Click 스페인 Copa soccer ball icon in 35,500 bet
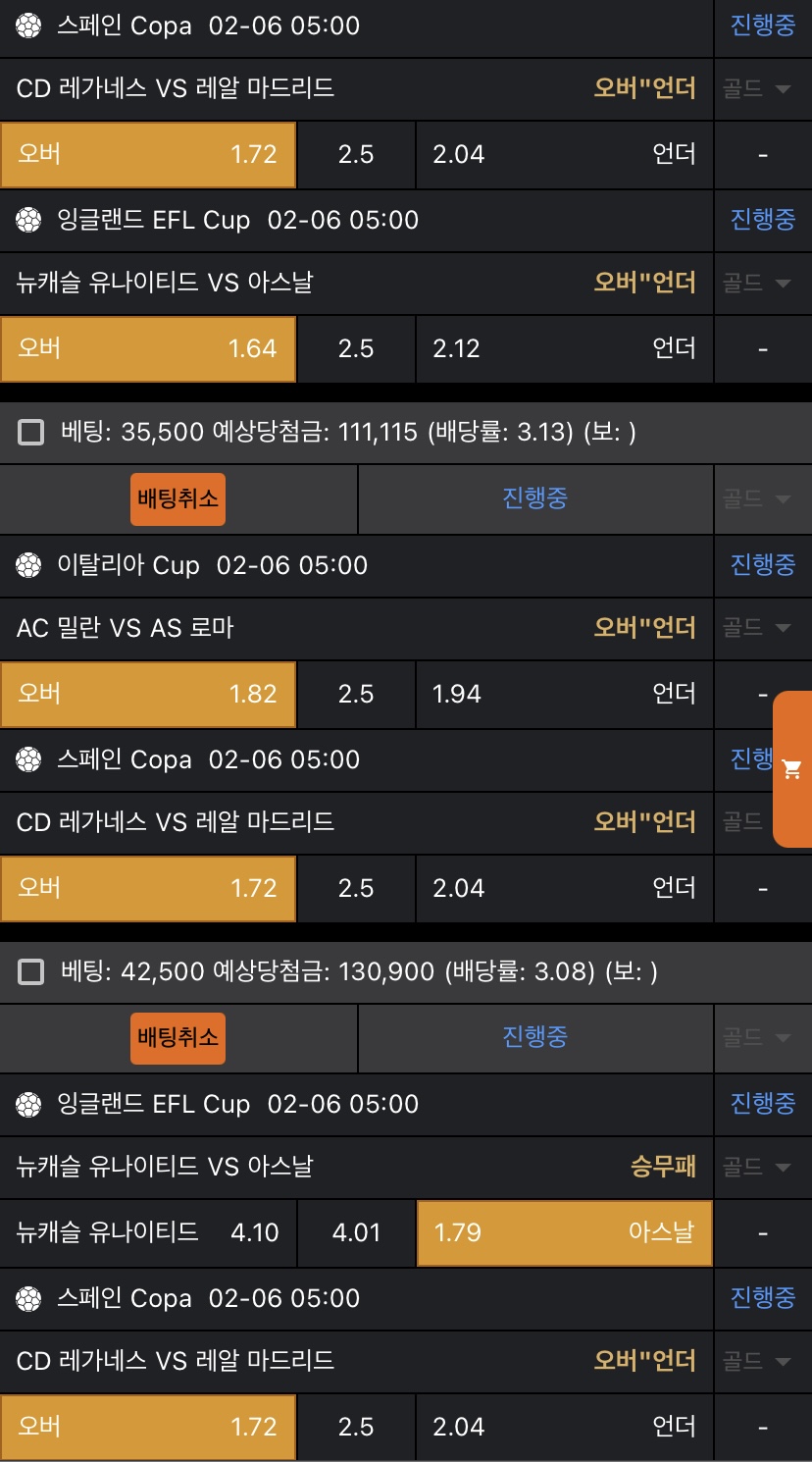The height and width of the screenshot is (1462, 812). point(29,759)
